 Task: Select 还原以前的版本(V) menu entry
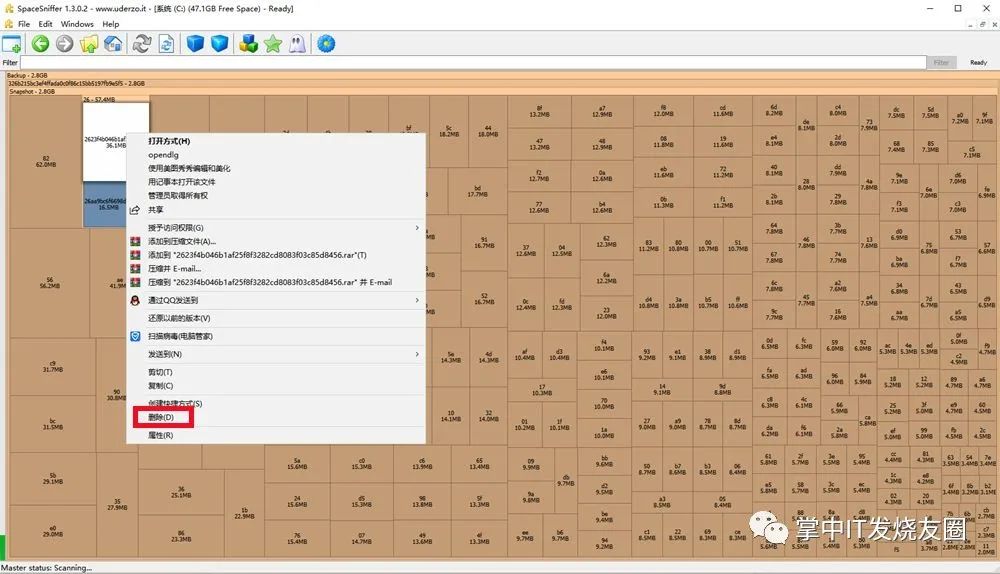point(179,318)
